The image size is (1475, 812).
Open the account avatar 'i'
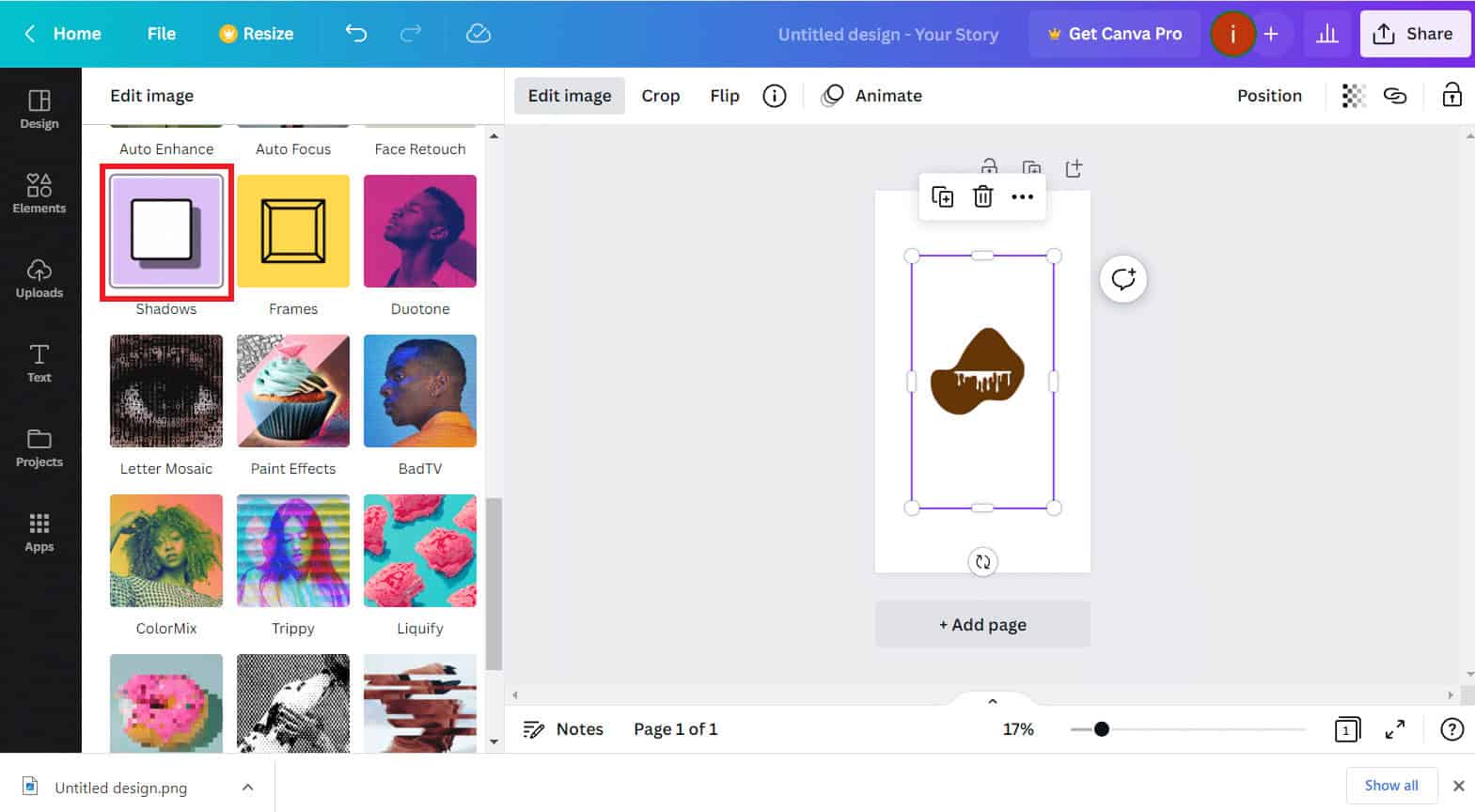(x=1232, y=35)
